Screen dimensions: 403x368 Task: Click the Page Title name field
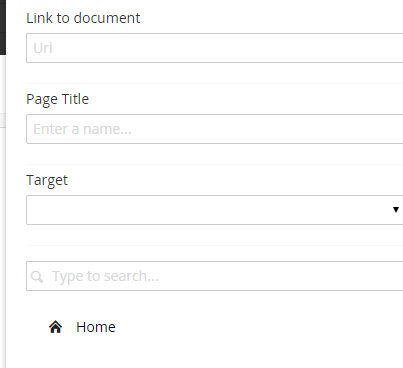click(x=215, y=129)
